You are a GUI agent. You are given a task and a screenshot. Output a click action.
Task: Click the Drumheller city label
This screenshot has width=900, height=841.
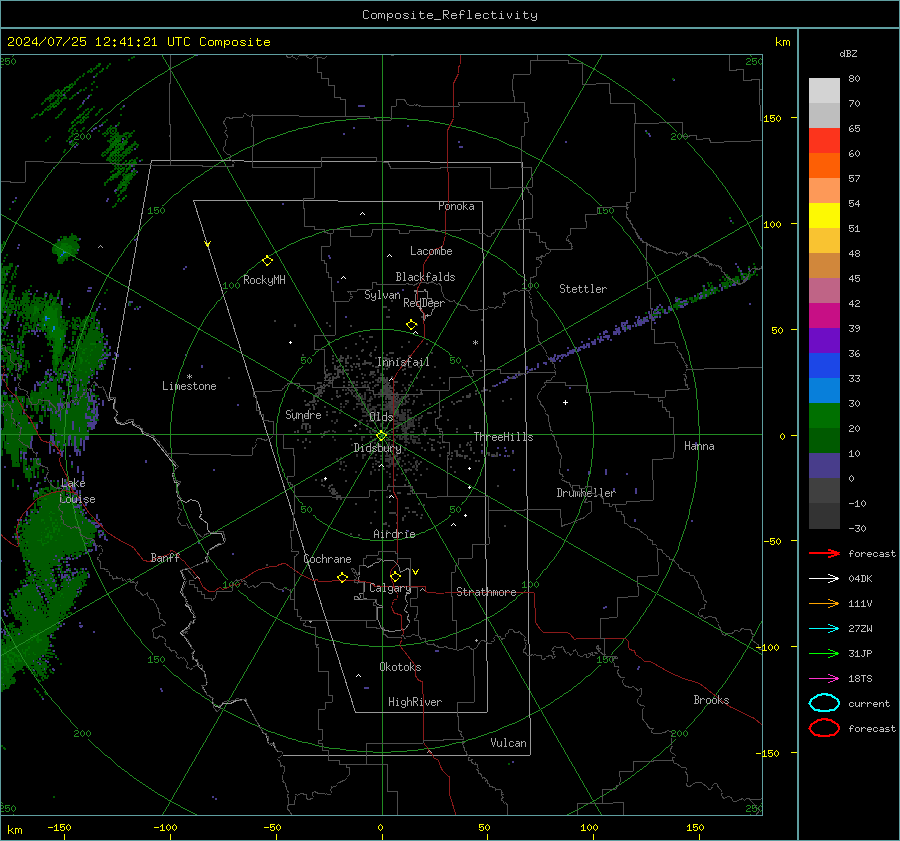click(x=586, y=493)
